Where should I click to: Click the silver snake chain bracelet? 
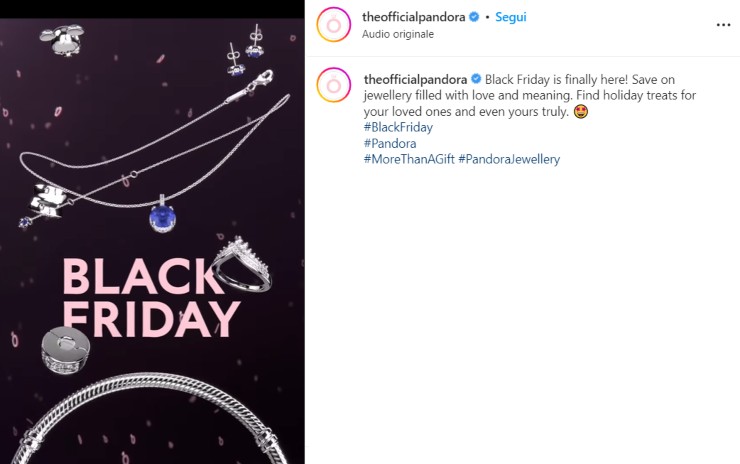coord(149,418)
